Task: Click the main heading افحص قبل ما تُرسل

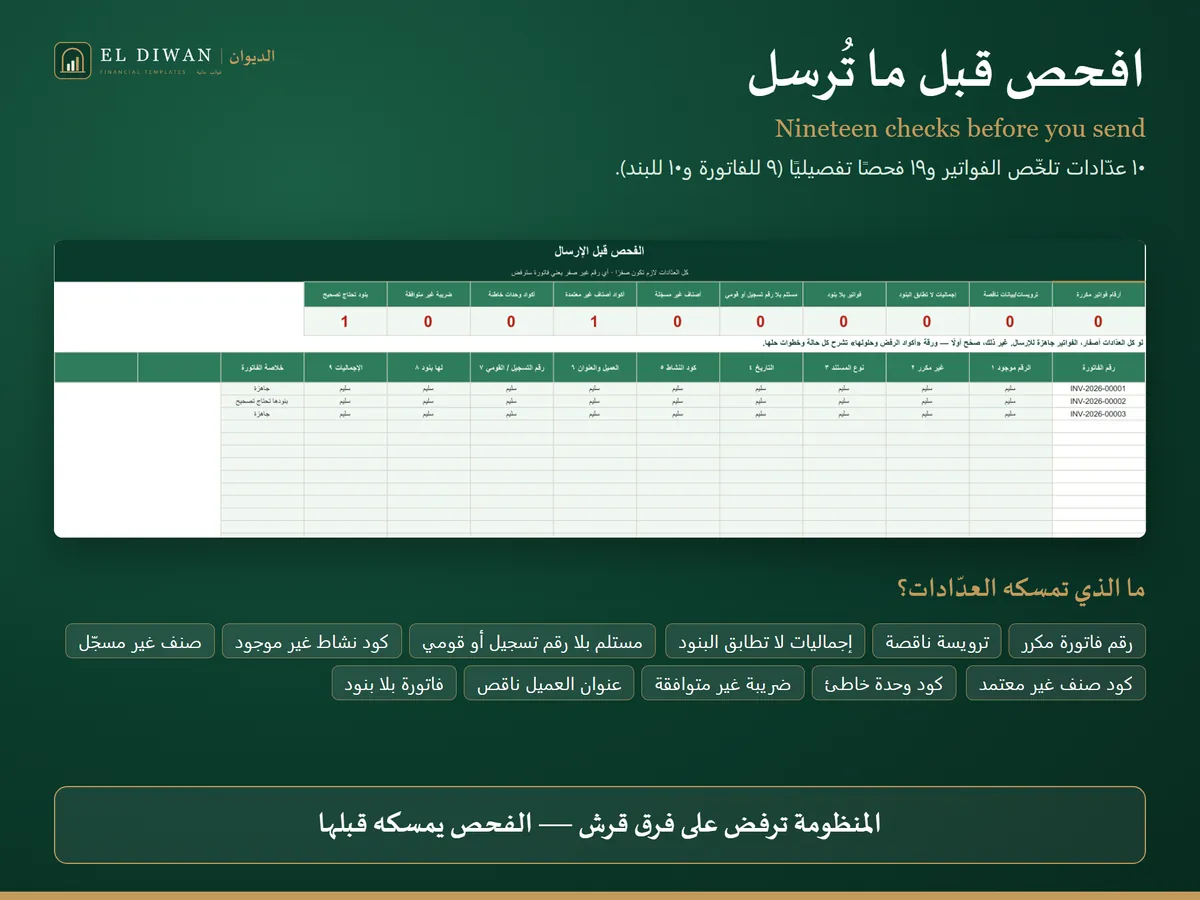Action: [x=946, y=74]
